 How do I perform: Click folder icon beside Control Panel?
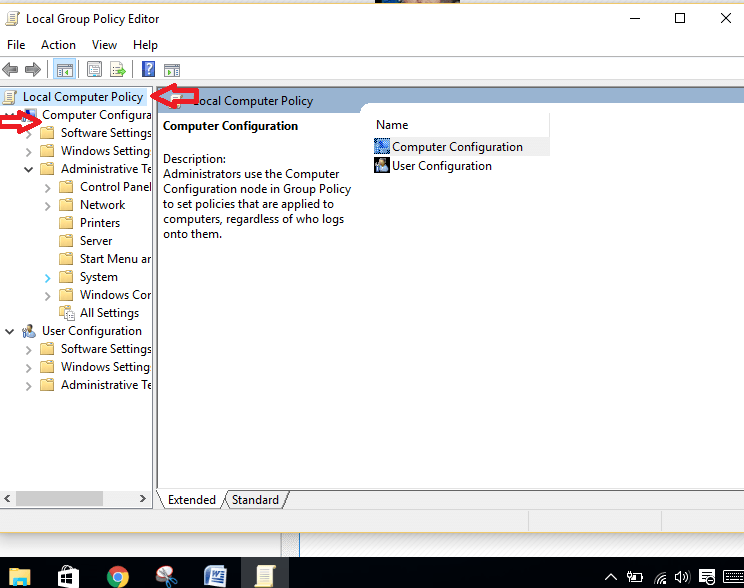(66, 187)
